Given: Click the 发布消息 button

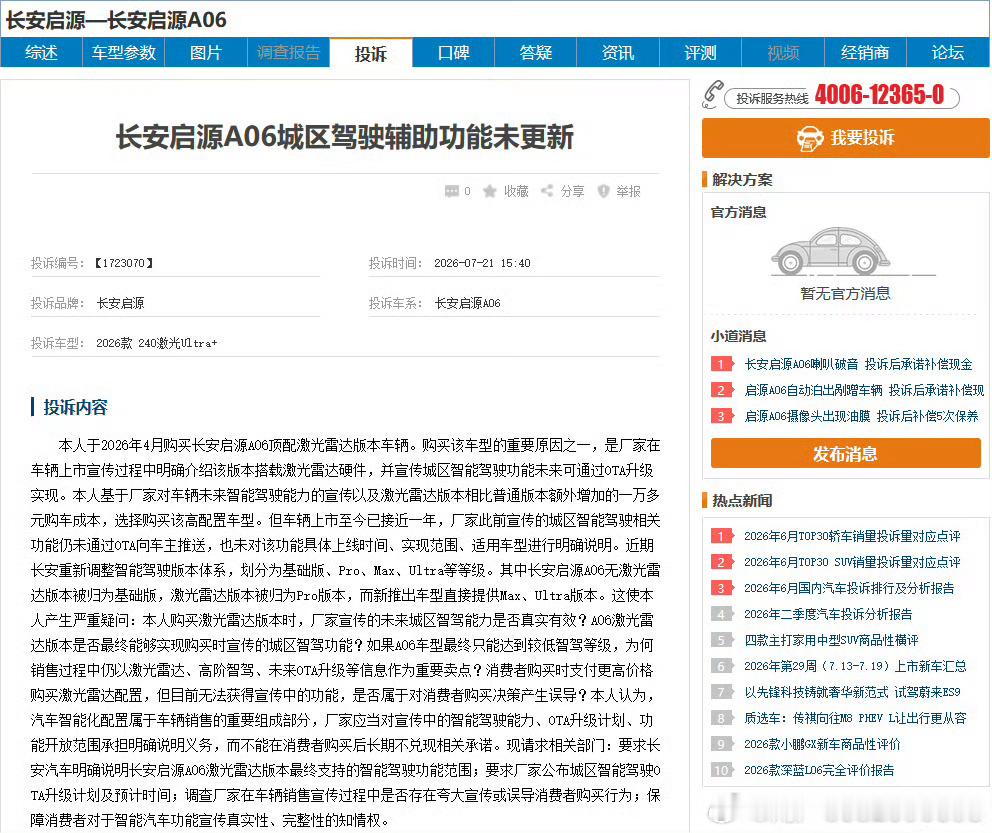Looking at the screenshot, I should point(846,454).
